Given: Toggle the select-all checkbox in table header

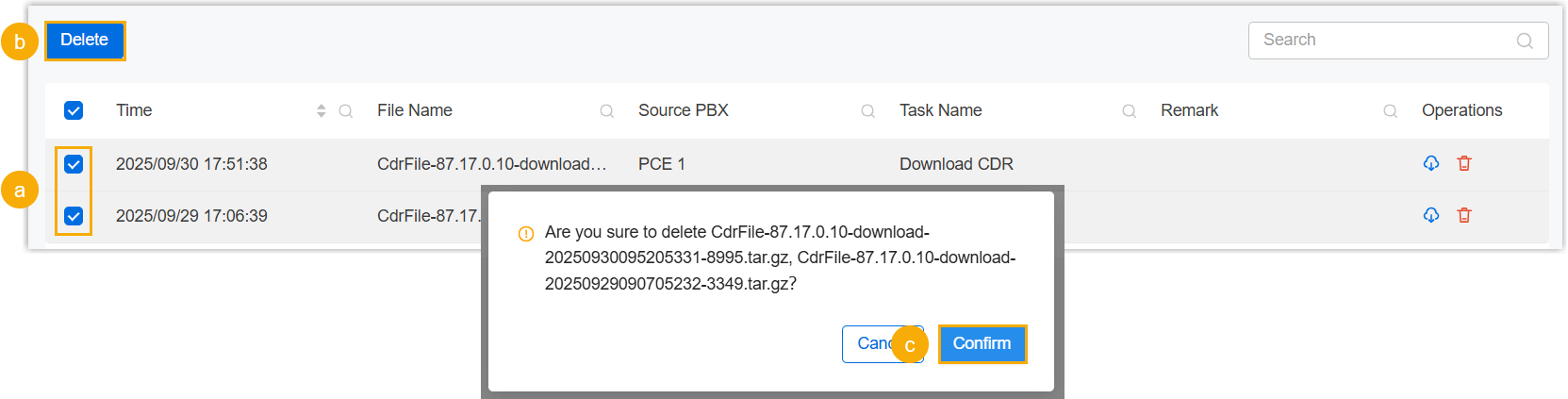Looking at the screenshot, I should tap(74, 110).
